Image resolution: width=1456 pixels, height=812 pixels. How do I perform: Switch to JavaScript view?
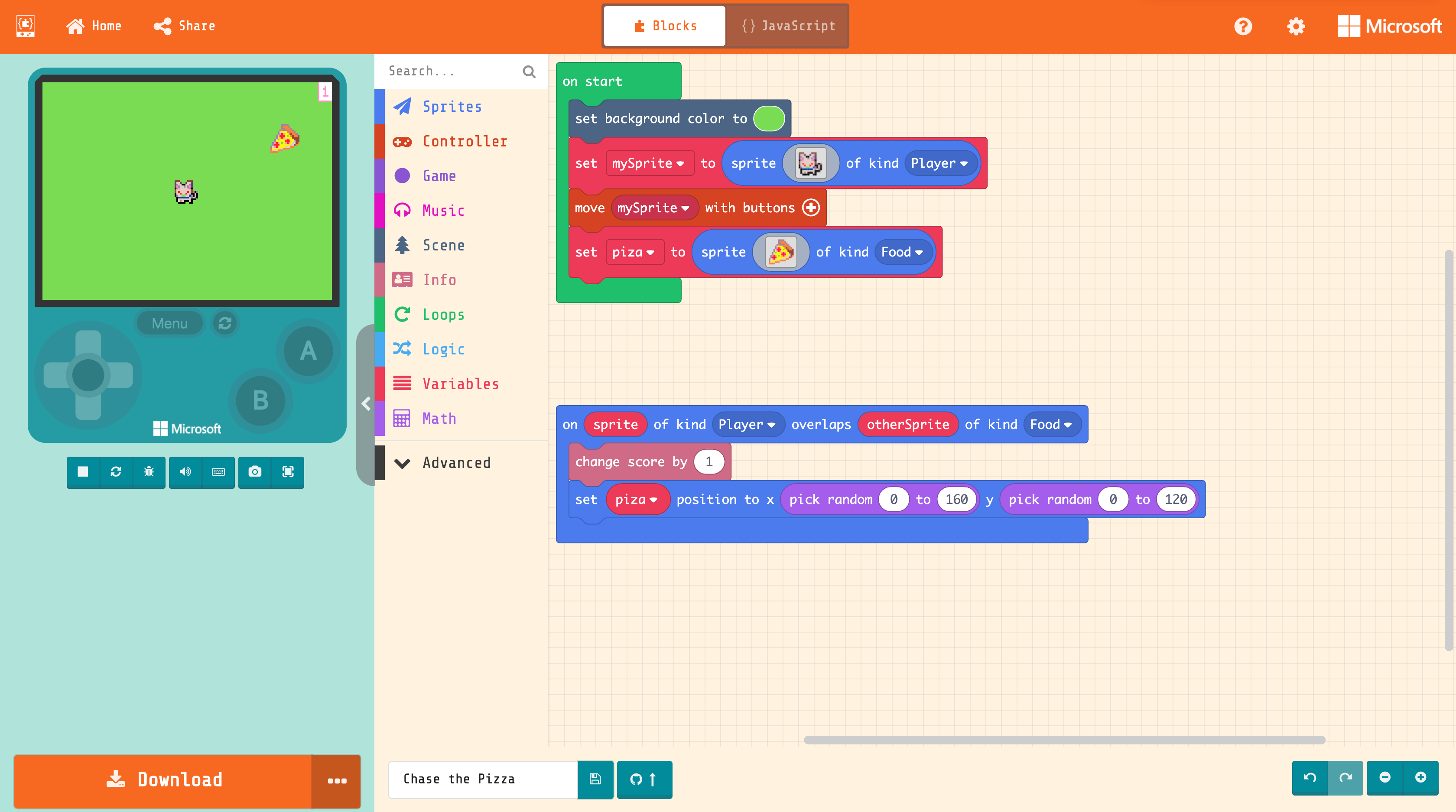[x=786, y=25]
